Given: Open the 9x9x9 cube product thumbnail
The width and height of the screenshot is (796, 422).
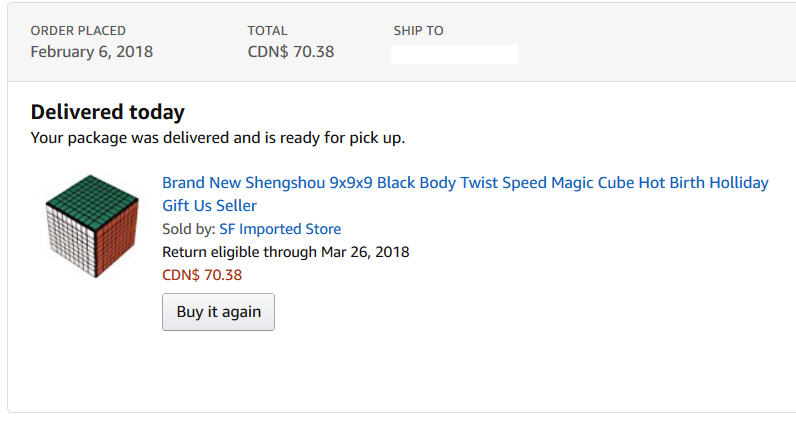Looking at the screenshot, I should pyautogui.click(x=92, y=226).
